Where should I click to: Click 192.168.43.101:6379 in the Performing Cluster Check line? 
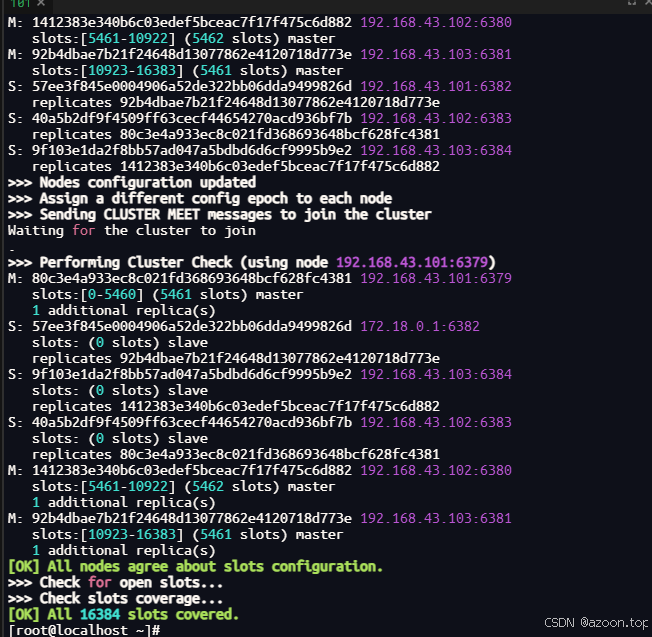click(412, 262)
